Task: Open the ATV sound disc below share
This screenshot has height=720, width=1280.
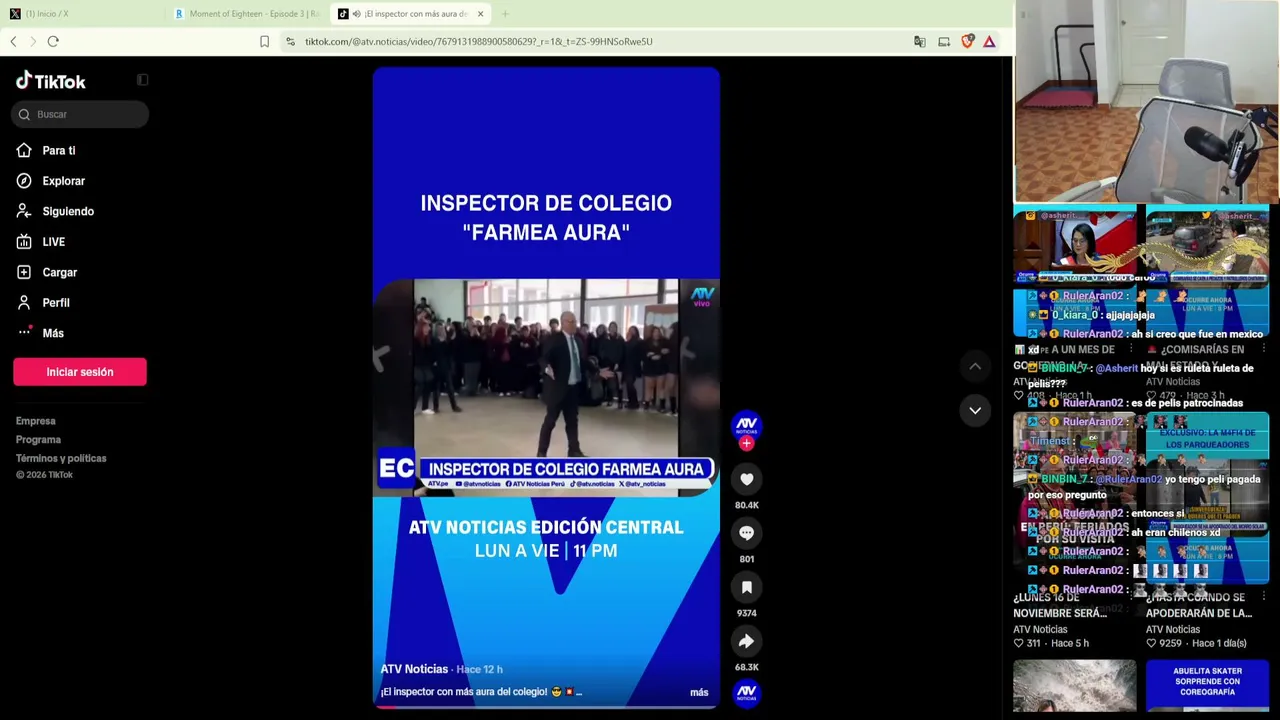Action: (x=746, y=692)
